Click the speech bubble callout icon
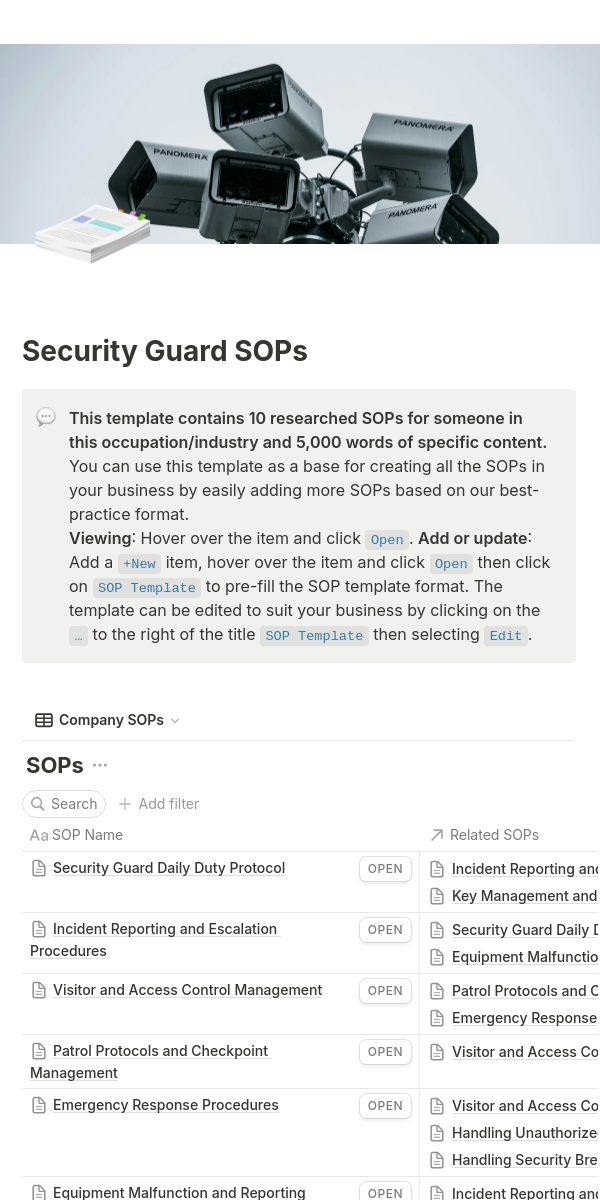The image size is (600, 1200). (46, 418)
